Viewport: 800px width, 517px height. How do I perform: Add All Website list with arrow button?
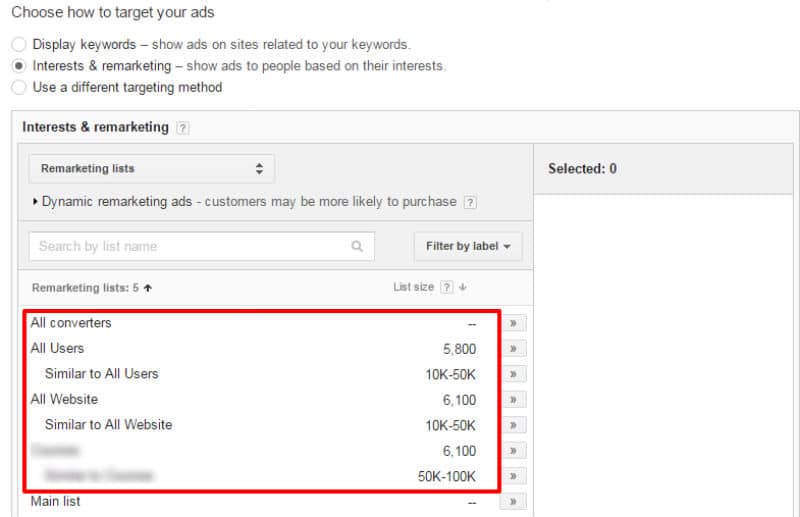tap(513, 400)
